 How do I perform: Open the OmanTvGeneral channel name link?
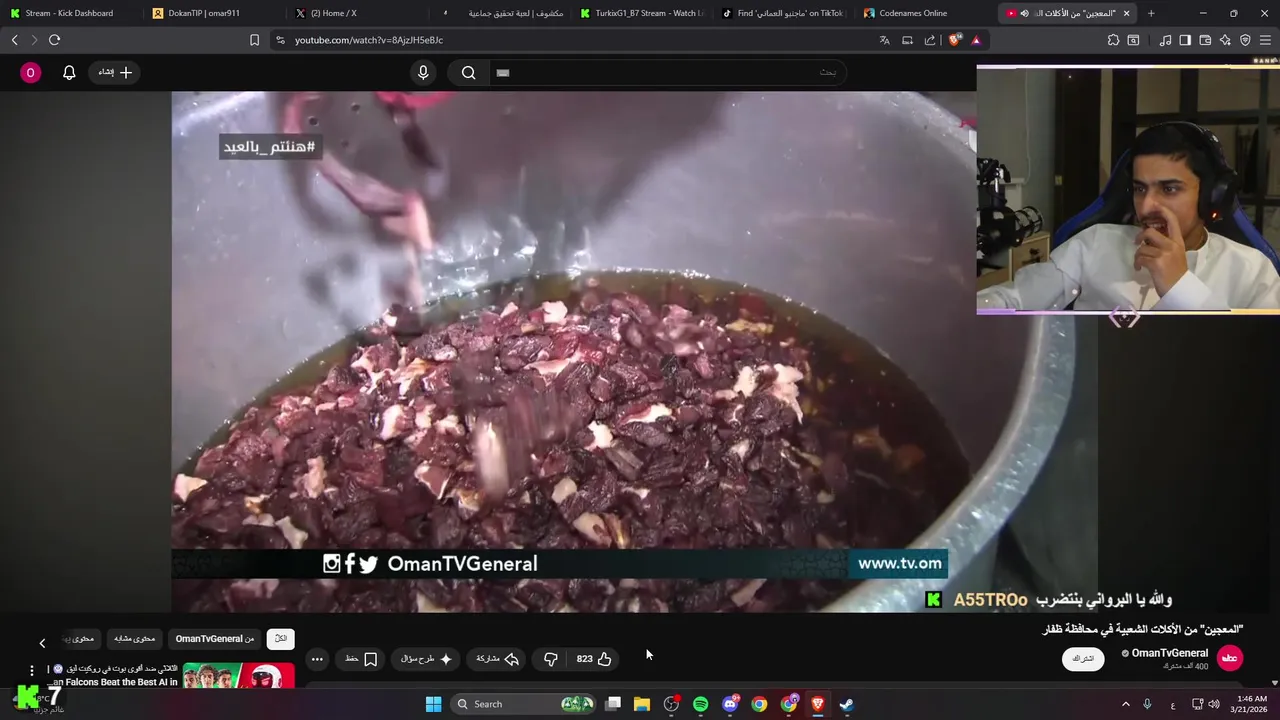pos(1169,653)
